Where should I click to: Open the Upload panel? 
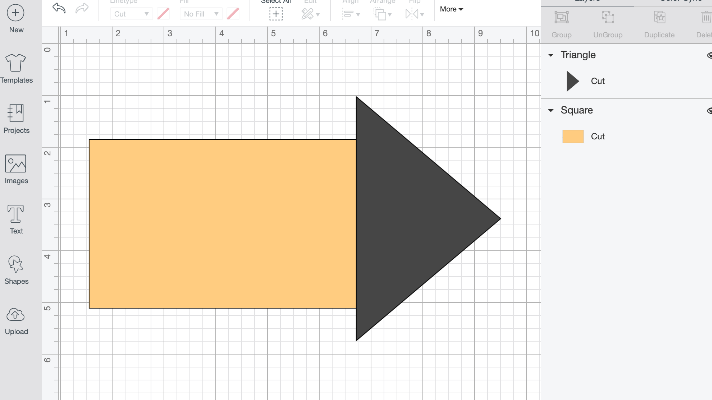(16, 320)
